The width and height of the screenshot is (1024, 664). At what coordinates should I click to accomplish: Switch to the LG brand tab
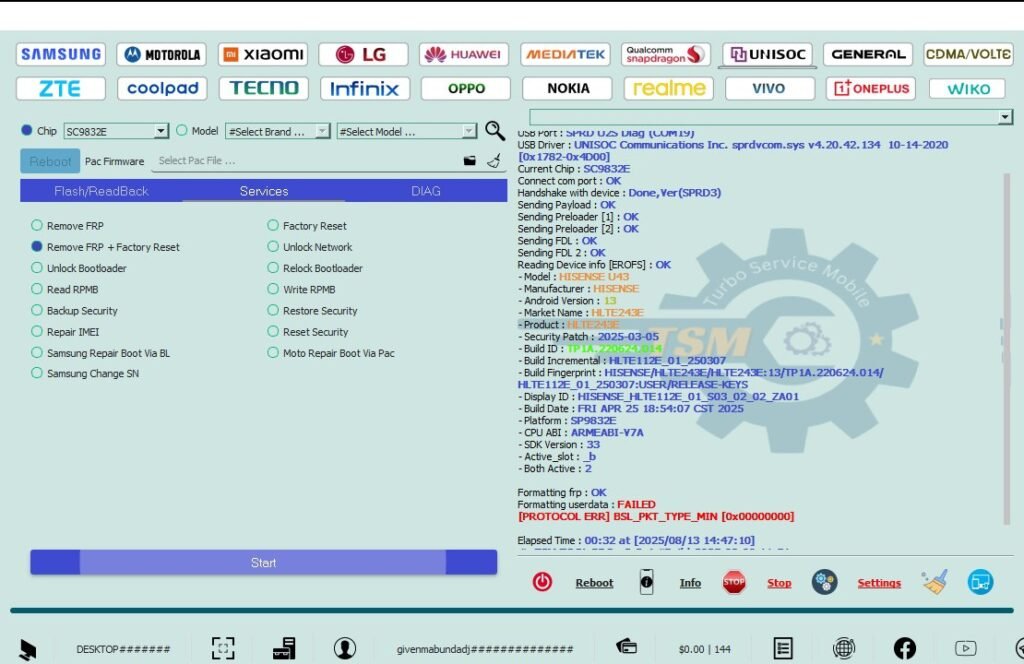point(363,54)
